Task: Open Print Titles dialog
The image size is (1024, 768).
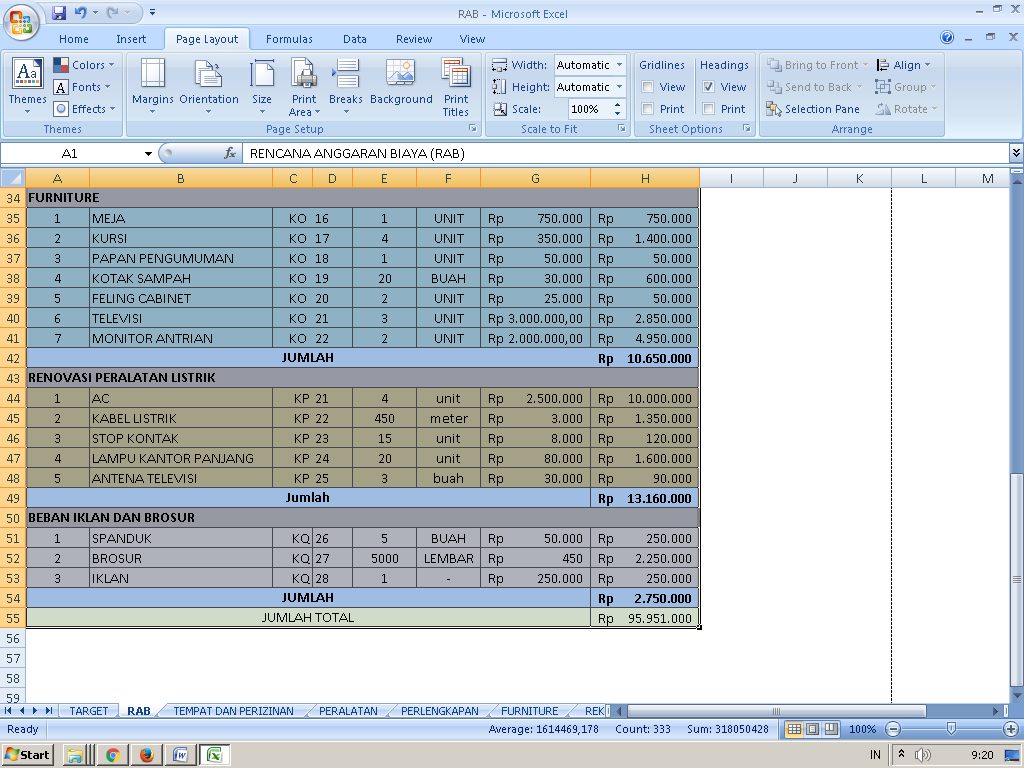Action: [456, 86]
